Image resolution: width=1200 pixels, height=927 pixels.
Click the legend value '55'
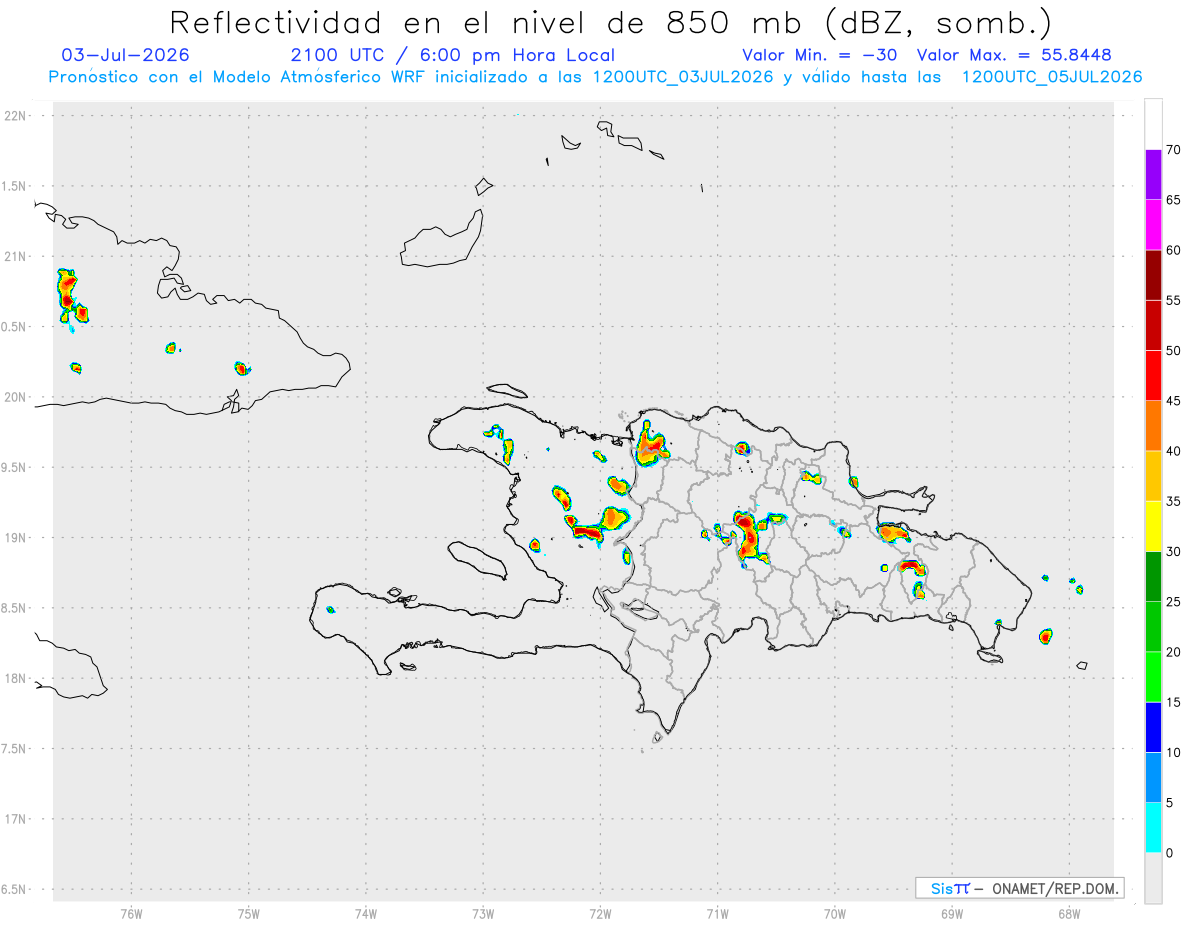(x=1174, y=300)
